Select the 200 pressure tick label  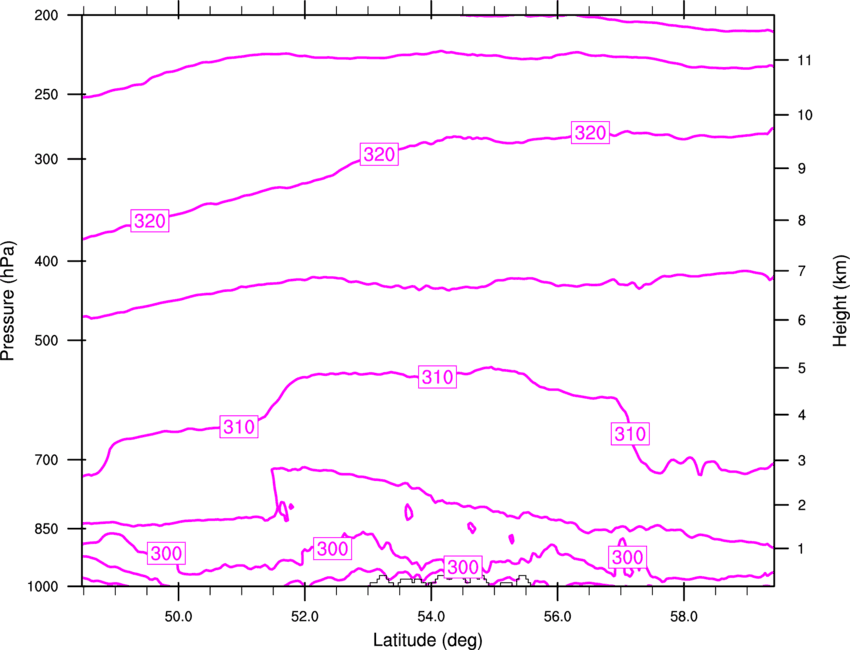coord(46,15)
